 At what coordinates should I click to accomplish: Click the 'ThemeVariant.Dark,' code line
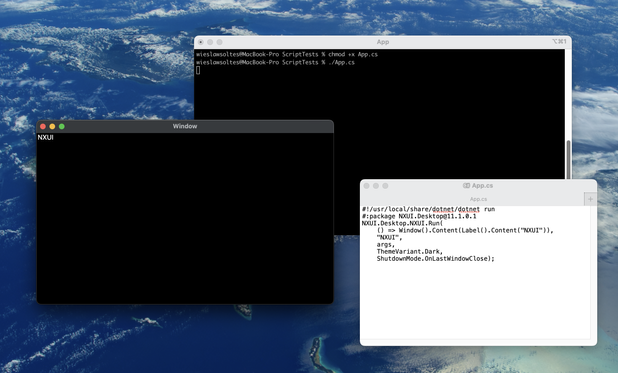tap(410, 252)
